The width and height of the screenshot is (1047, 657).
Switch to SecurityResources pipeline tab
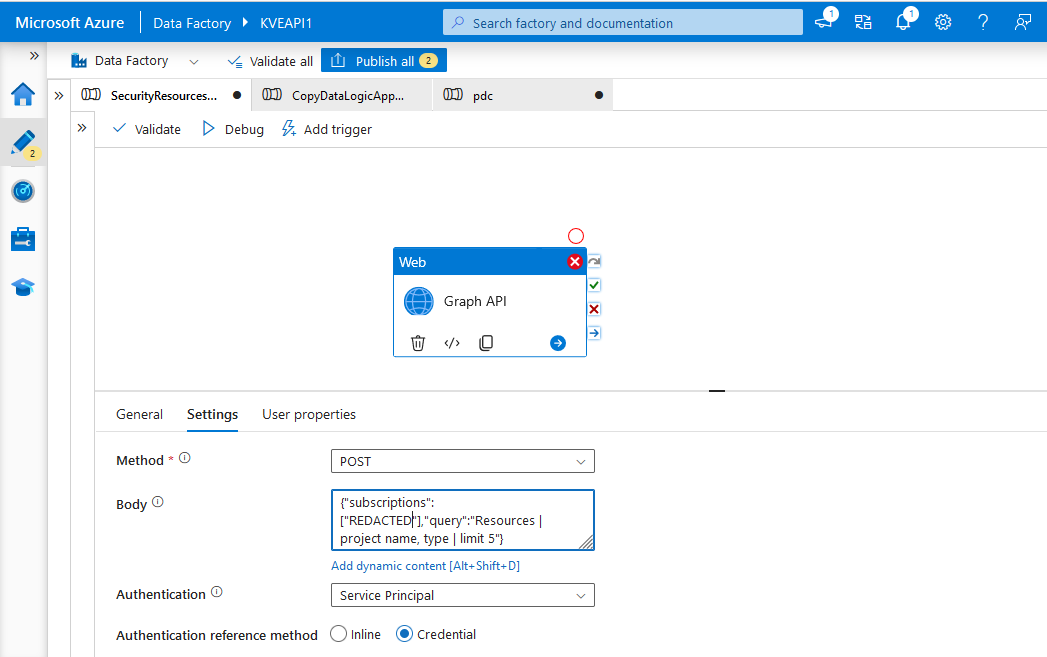162,95
